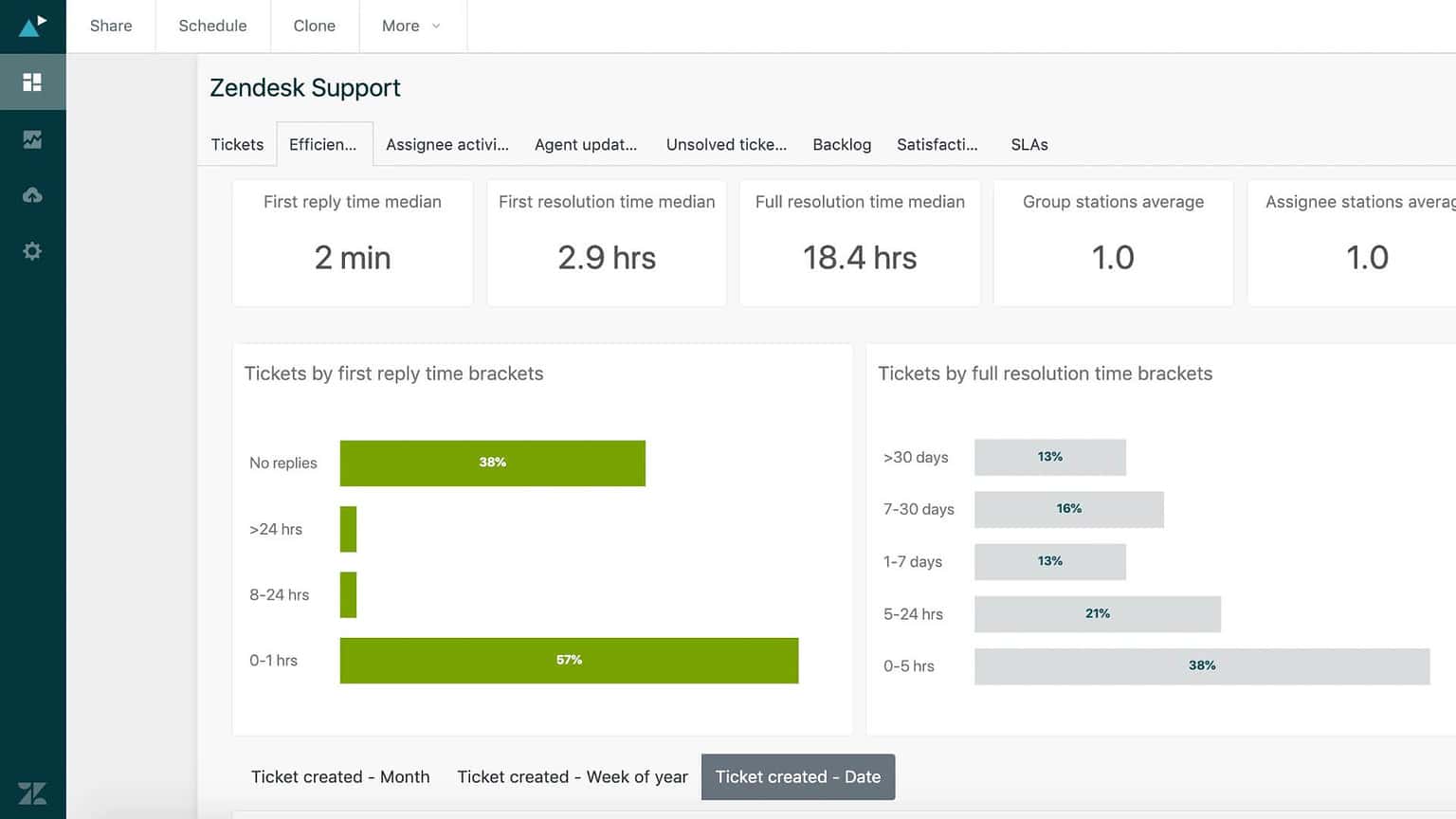The height and width of the screenshot is (819, 1456).
Task: Expand the Unsolved ticke... tab options
Action: coord(726,144)
